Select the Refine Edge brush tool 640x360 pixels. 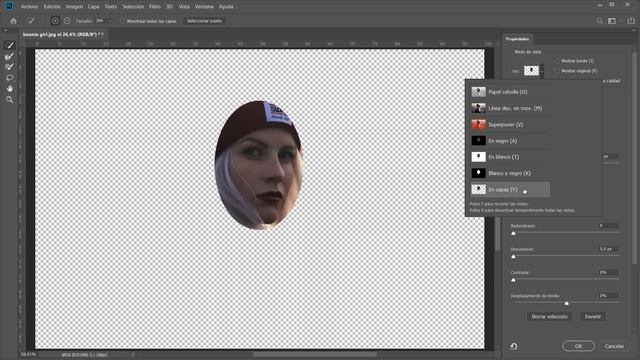pos(10,56)
